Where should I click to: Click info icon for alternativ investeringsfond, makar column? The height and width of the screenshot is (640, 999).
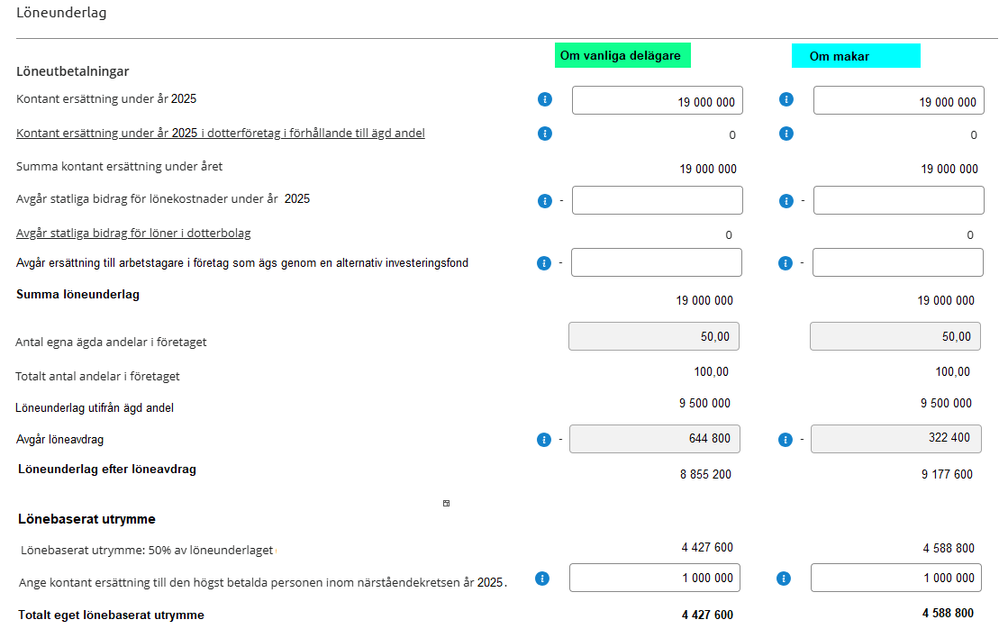pyautogui.click(x=786, y=263)
